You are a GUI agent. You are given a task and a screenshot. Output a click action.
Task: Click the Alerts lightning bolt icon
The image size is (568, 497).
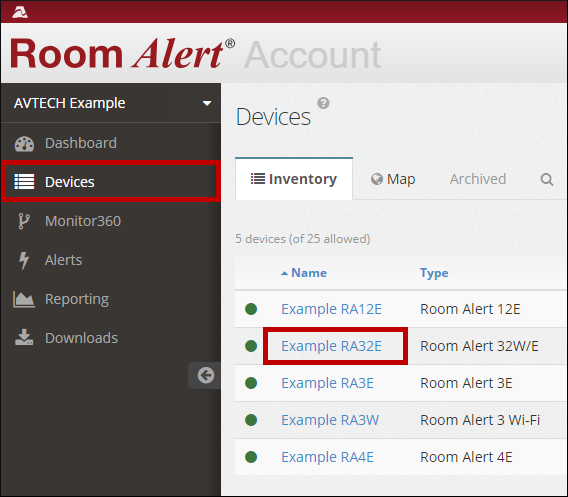24,260
